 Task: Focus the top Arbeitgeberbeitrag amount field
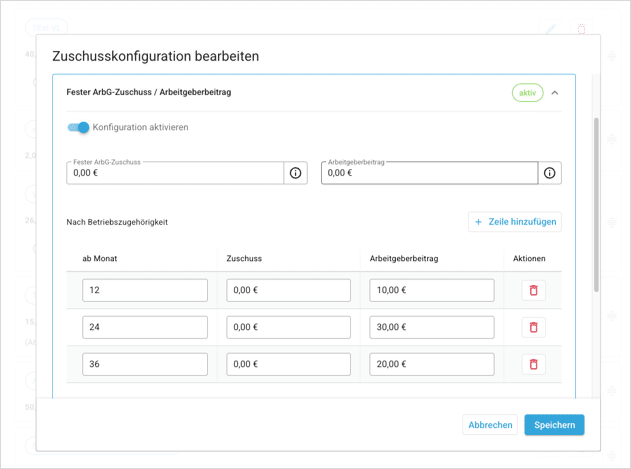coord(429,173)
